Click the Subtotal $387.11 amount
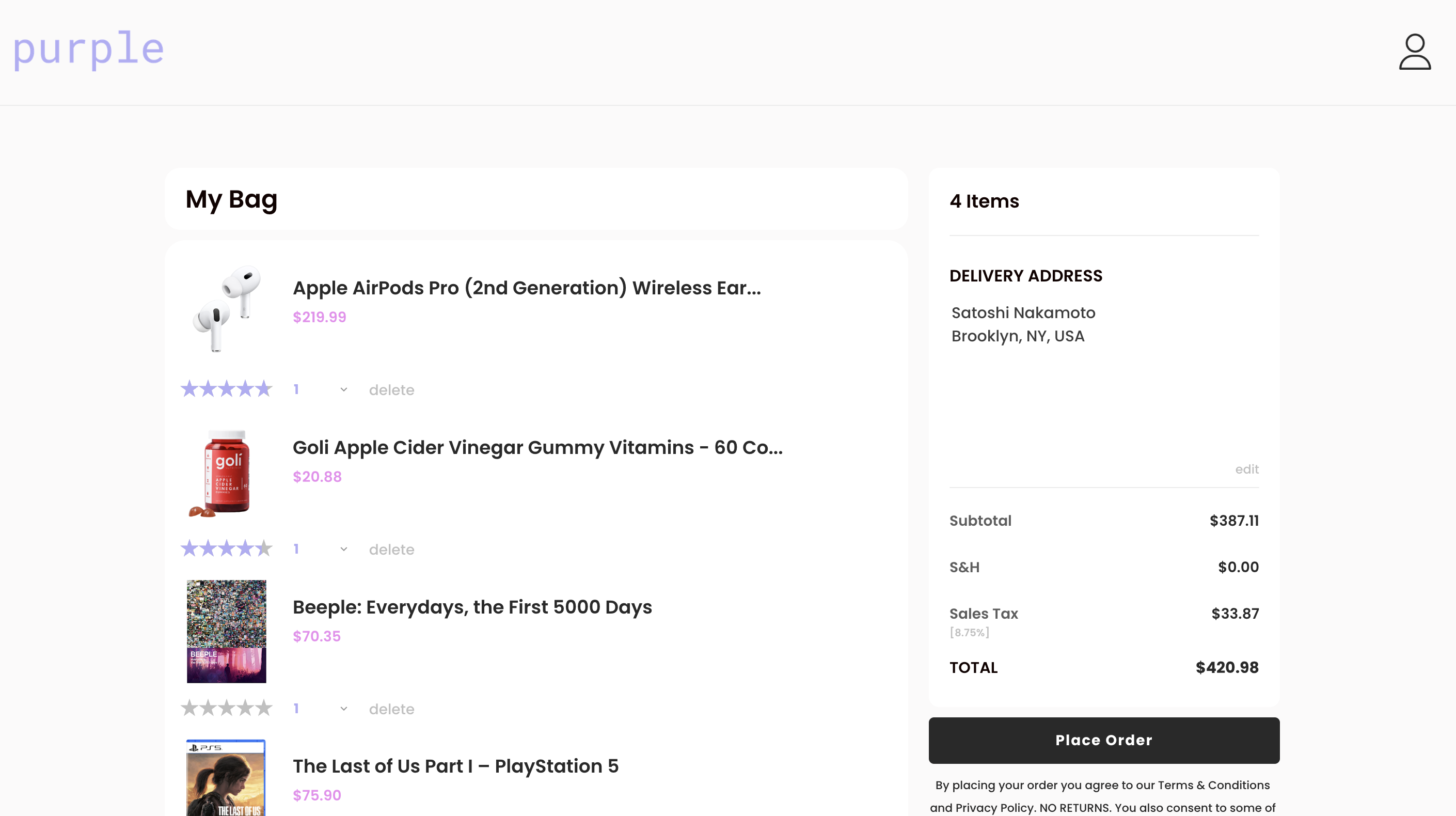1456x816 pixels. coord(1235,521)
